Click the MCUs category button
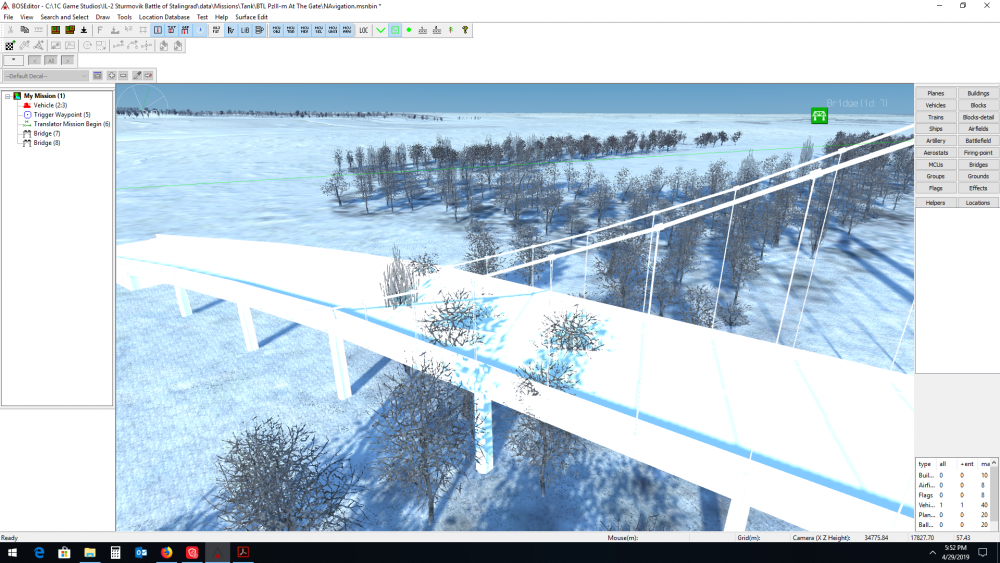Screen dimensions: 1000x563 tap(936, 165)
